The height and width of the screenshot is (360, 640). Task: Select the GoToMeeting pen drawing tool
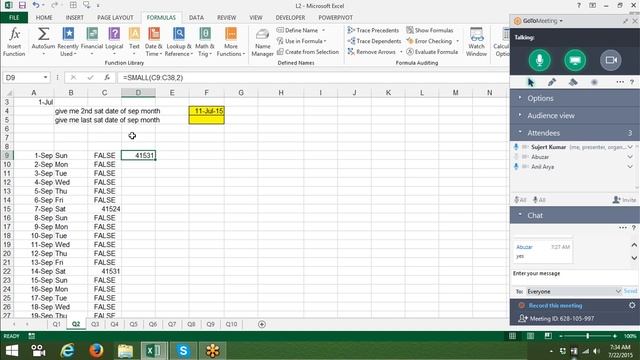552,82
